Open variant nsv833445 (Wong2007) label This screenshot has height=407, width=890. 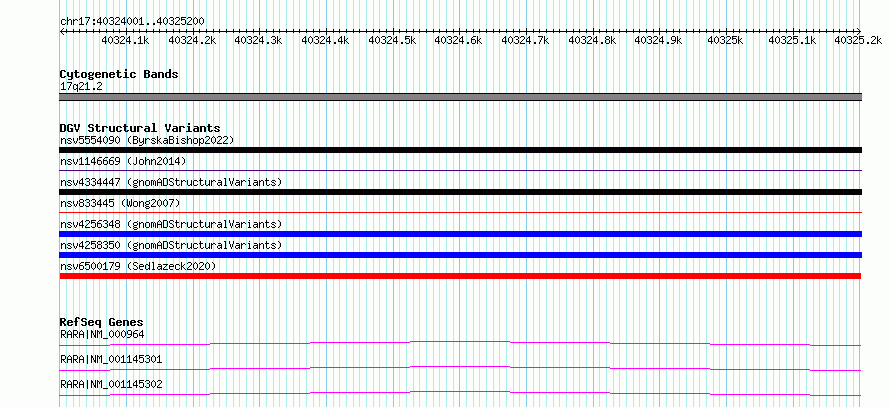pyautogui.click(x=120, y=203)
